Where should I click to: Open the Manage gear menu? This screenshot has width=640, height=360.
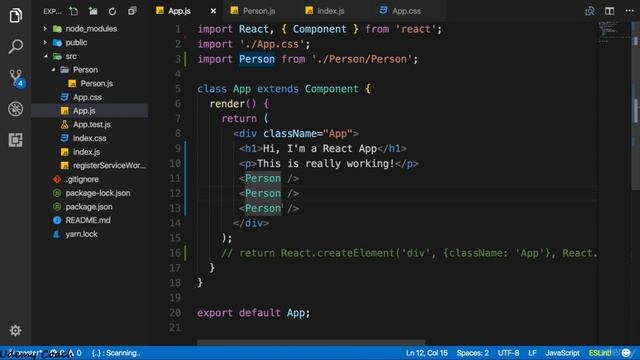tap(16, 330)
